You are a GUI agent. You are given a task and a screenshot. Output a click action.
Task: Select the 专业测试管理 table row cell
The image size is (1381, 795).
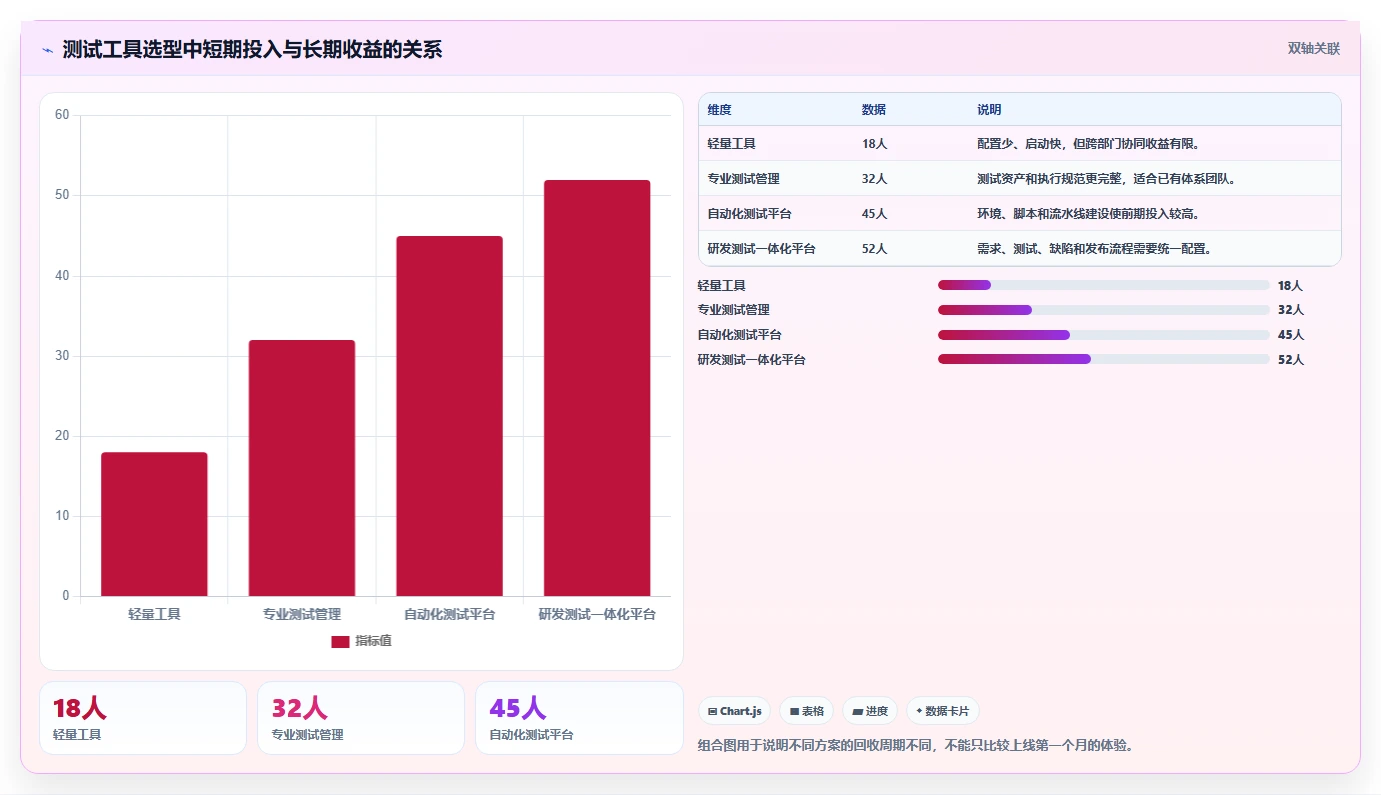743,179
